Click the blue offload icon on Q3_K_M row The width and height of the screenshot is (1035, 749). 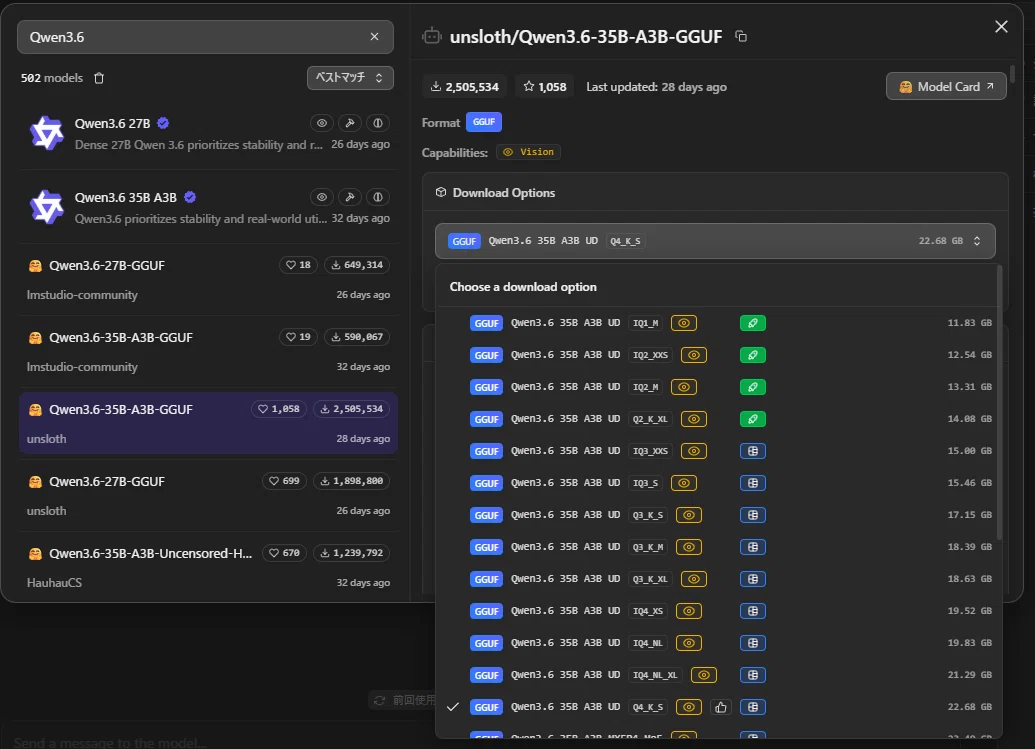click(752, 547)
